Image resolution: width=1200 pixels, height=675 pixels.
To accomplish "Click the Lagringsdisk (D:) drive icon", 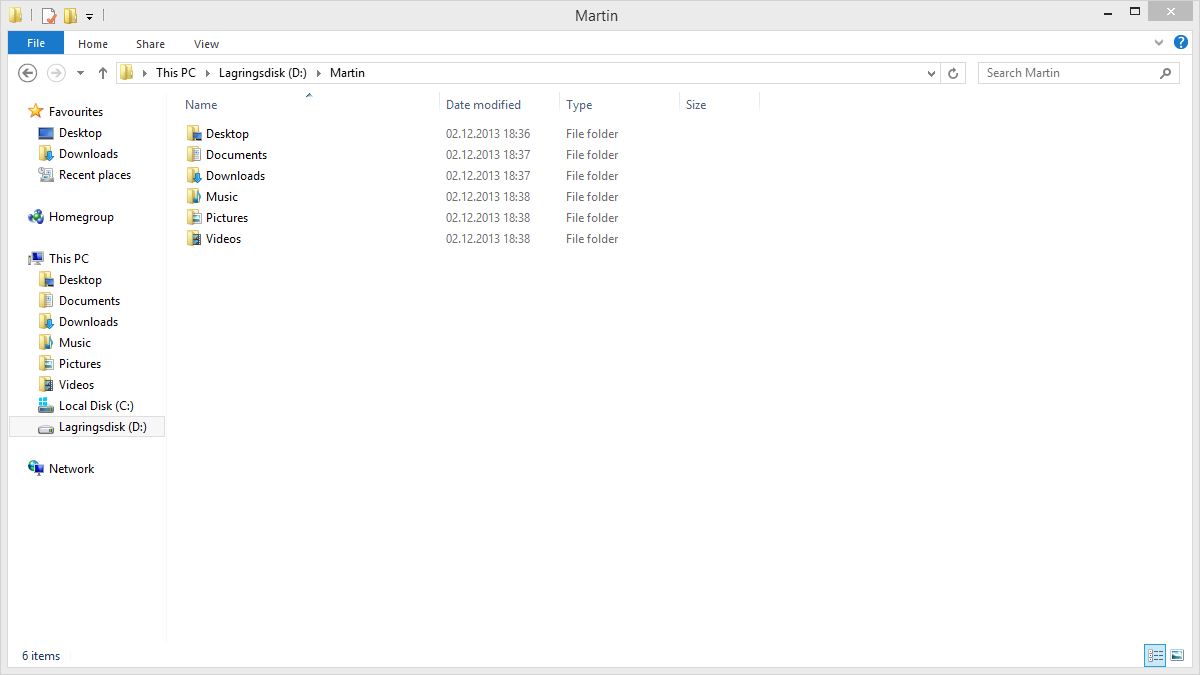I will point(46,428).
